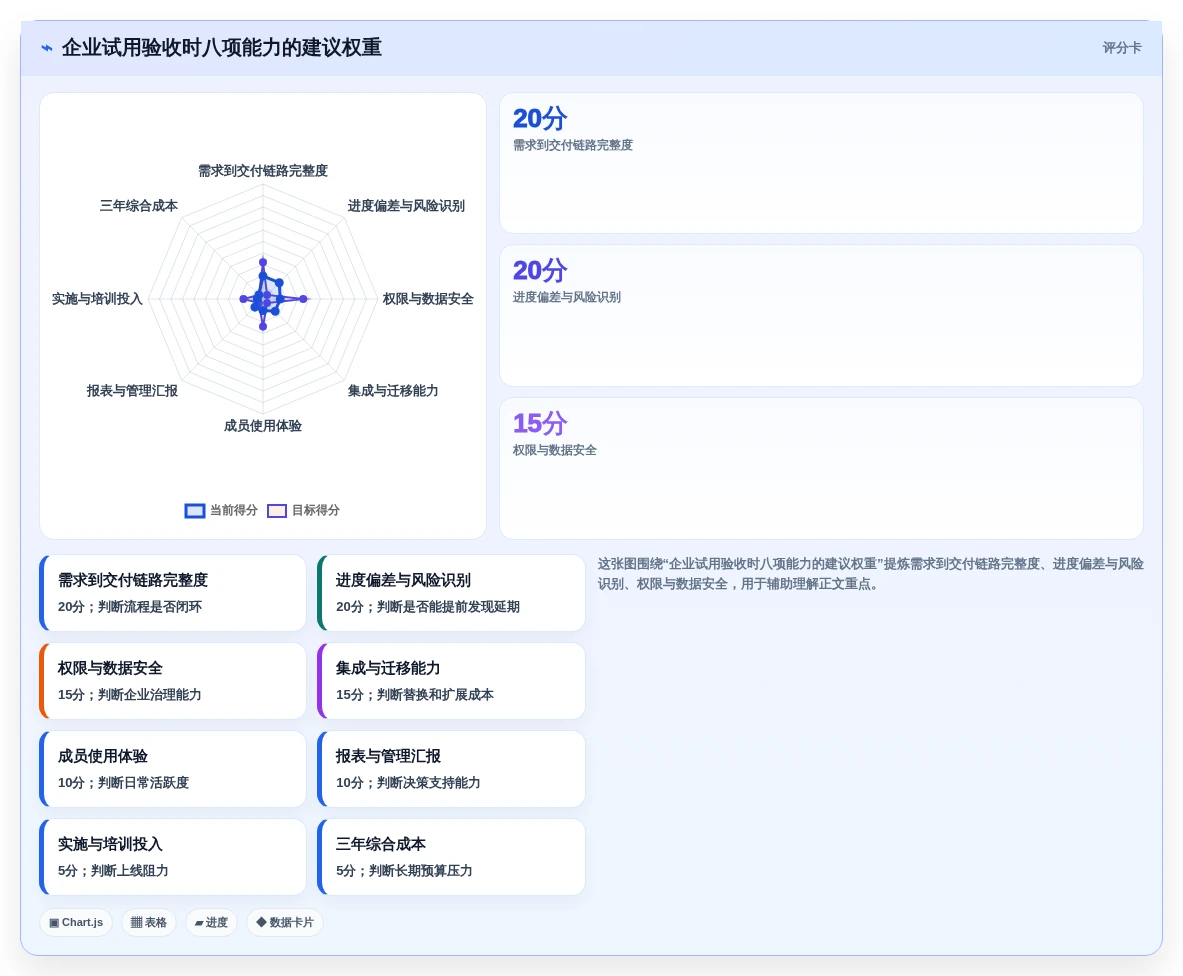Screen dimensions: 1183x976
Task: Click radar axis label 权限与数据安全
Action: [x=428, y=299]
